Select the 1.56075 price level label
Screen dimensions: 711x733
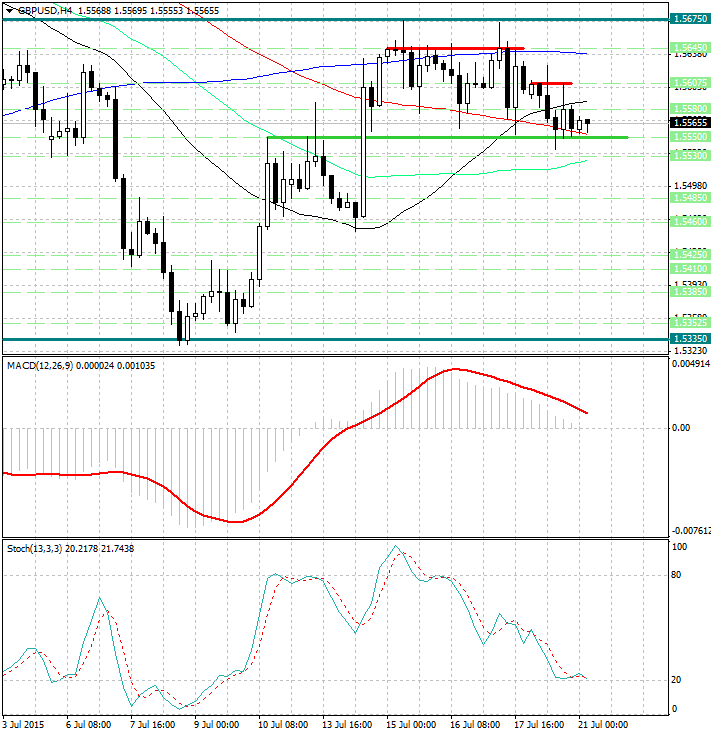[690, 83]
